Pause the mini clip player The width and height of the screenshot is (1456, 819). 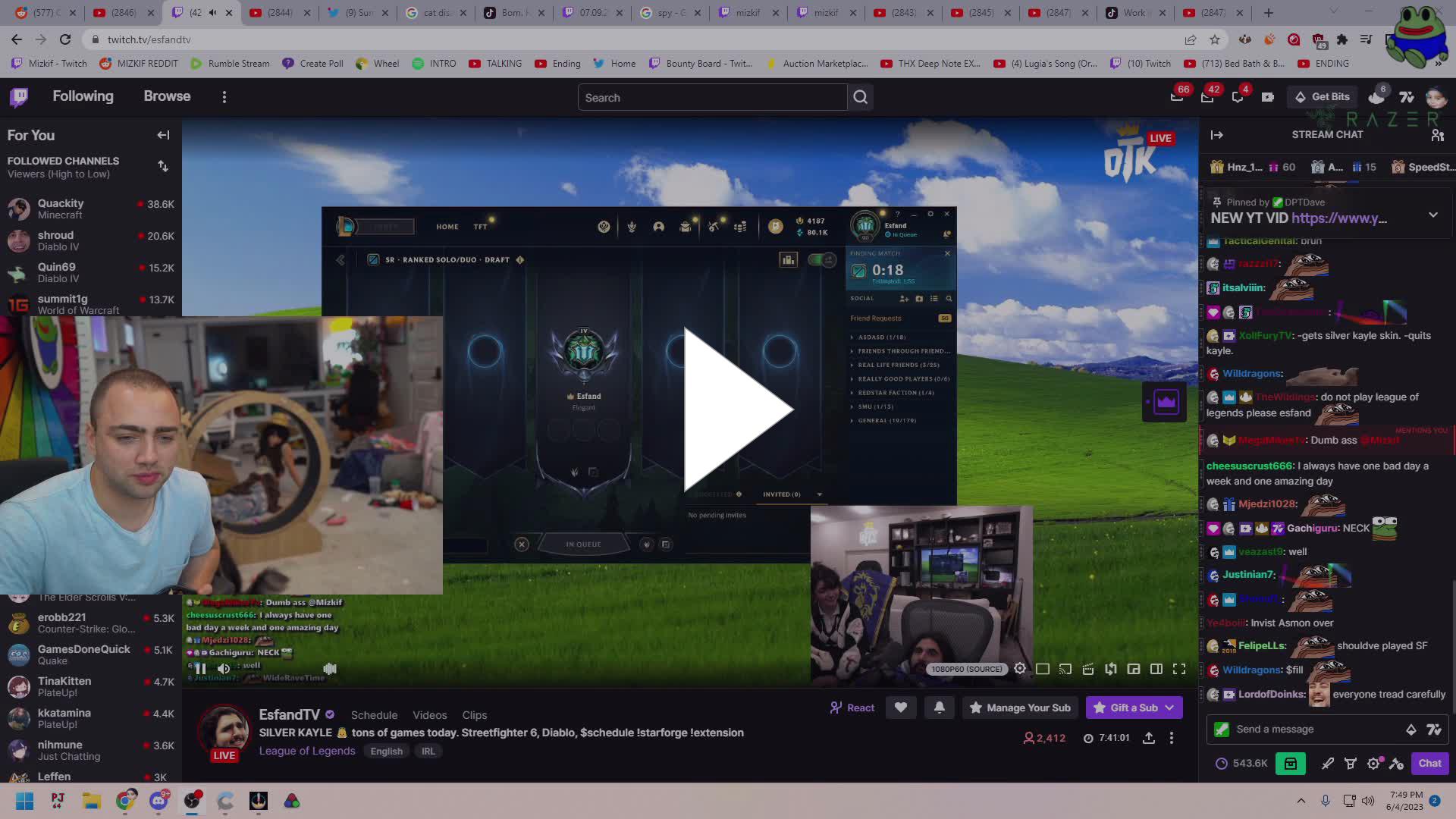click(200, 668)
